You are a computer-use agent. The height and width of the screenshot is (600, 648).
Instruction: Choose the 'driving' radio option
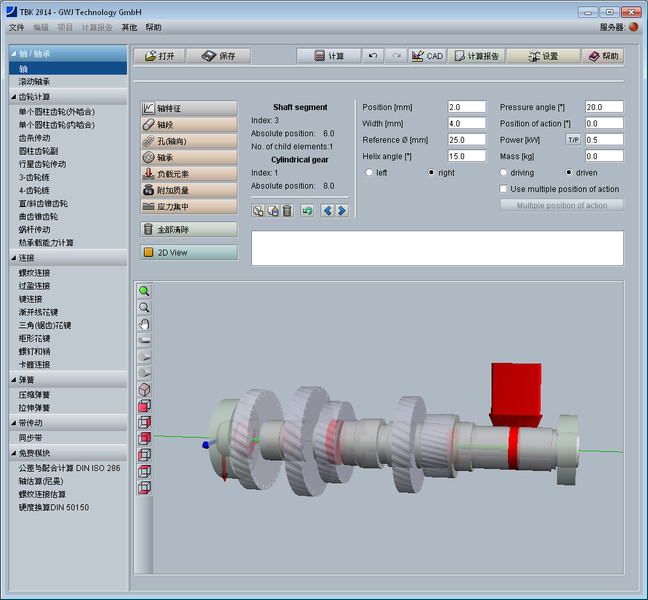point(504,173)
